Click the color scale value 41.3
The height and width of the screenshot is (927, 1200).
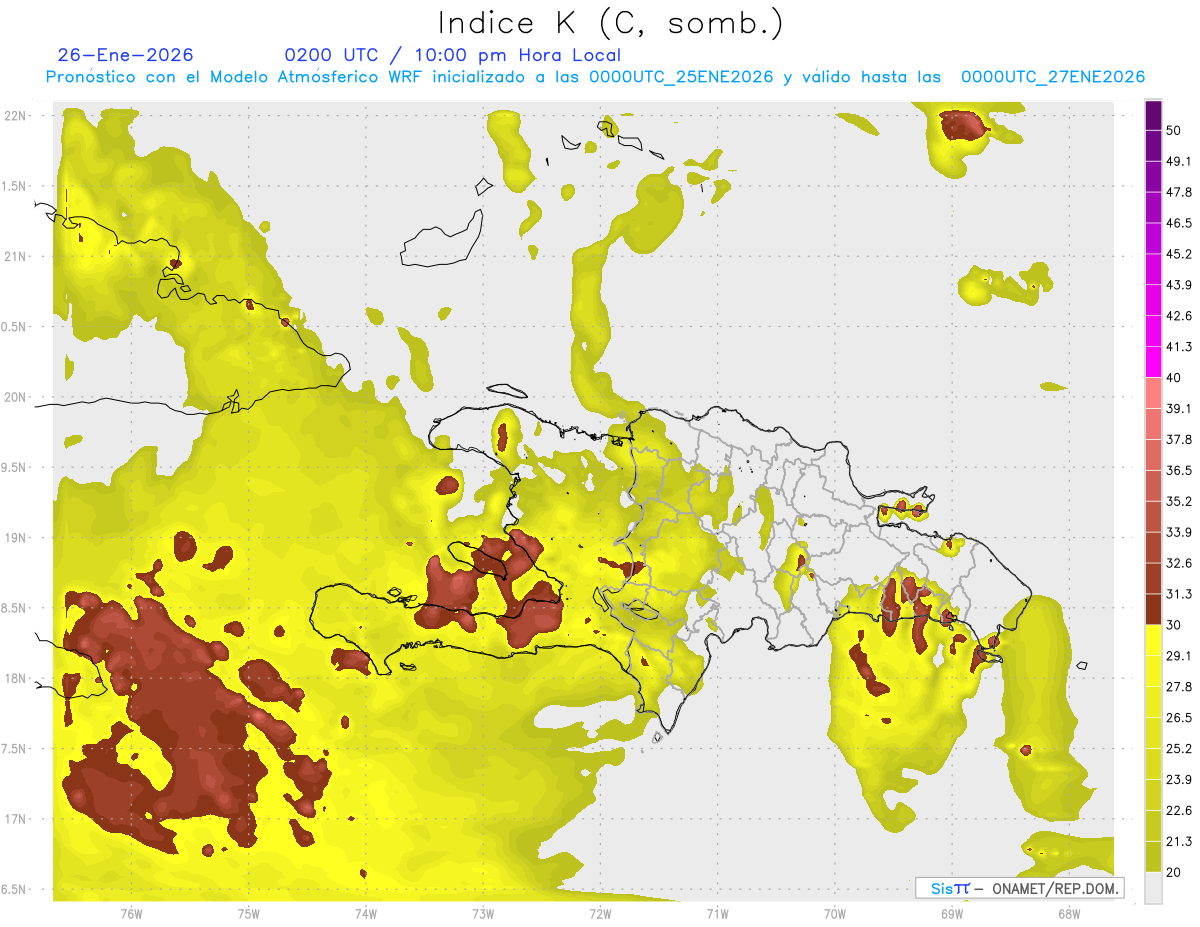tap(1180, 347)
